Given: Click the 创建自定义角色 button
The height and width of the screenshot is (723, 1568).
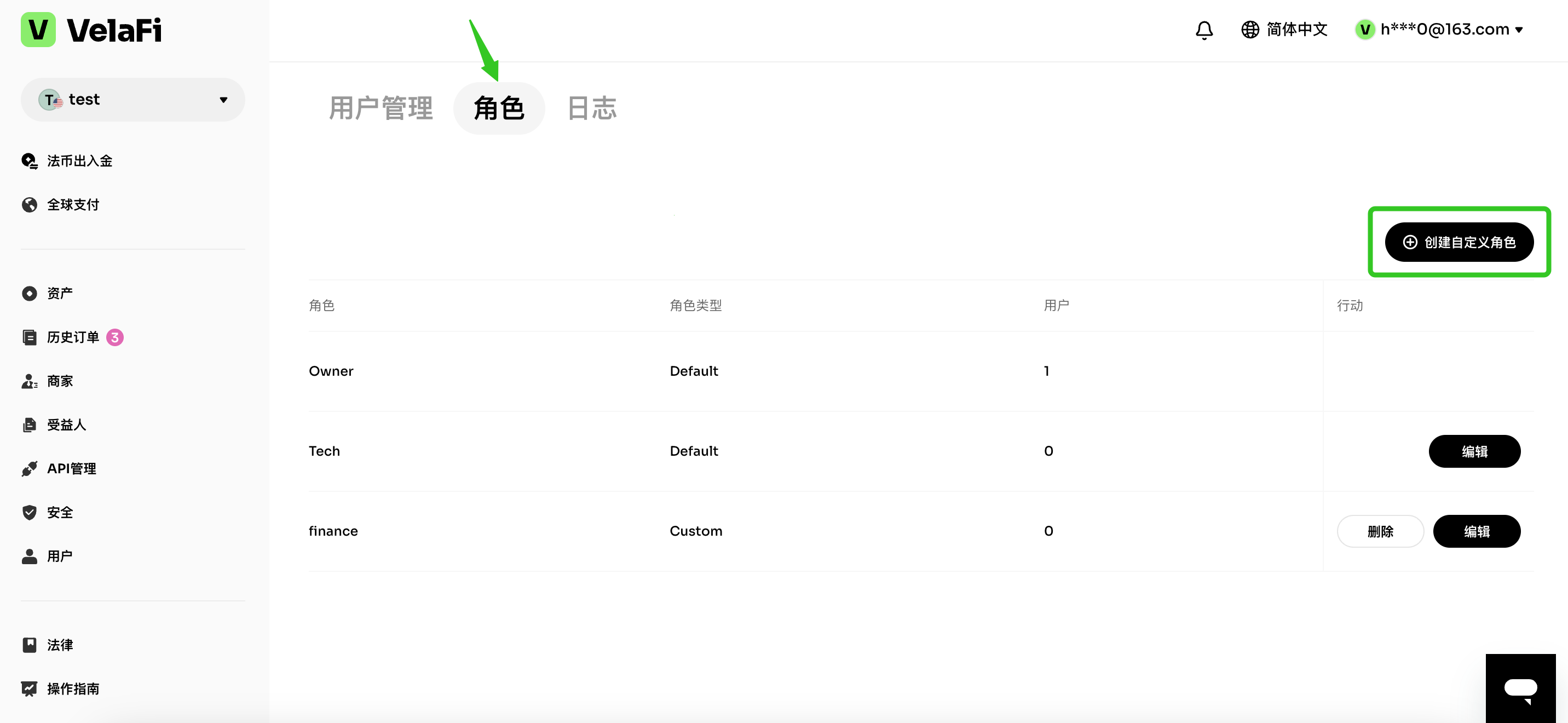Looking at the screenshot, I should [x=1459, y=243].
